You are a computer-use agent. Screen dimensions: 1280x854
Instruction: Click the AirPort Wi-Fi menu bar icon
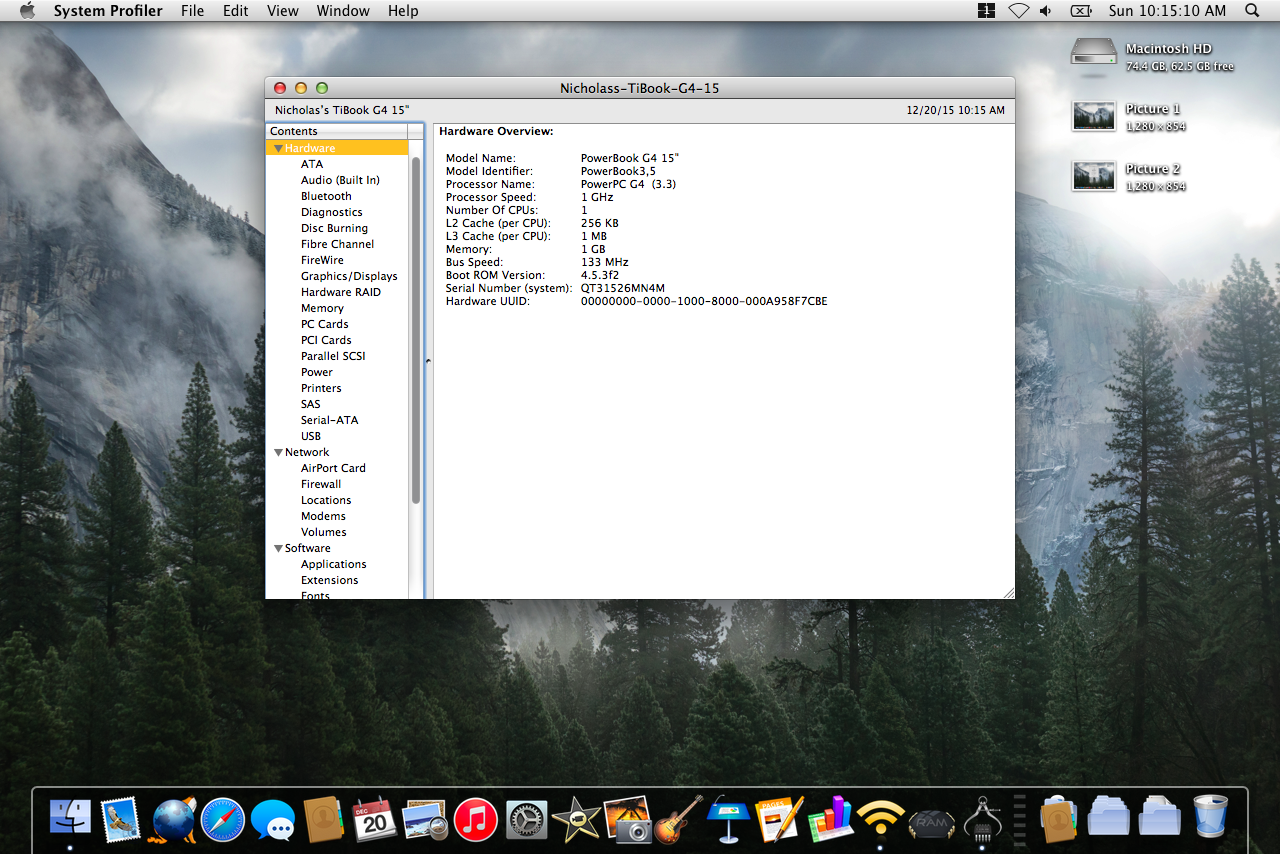1018,11
